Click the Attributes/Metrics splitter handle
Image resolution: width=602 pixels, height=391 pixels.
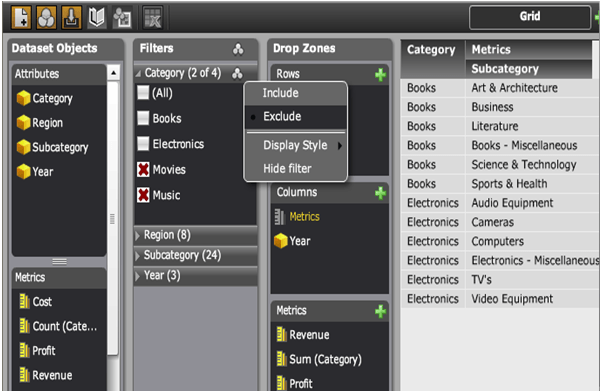(60, 262)
